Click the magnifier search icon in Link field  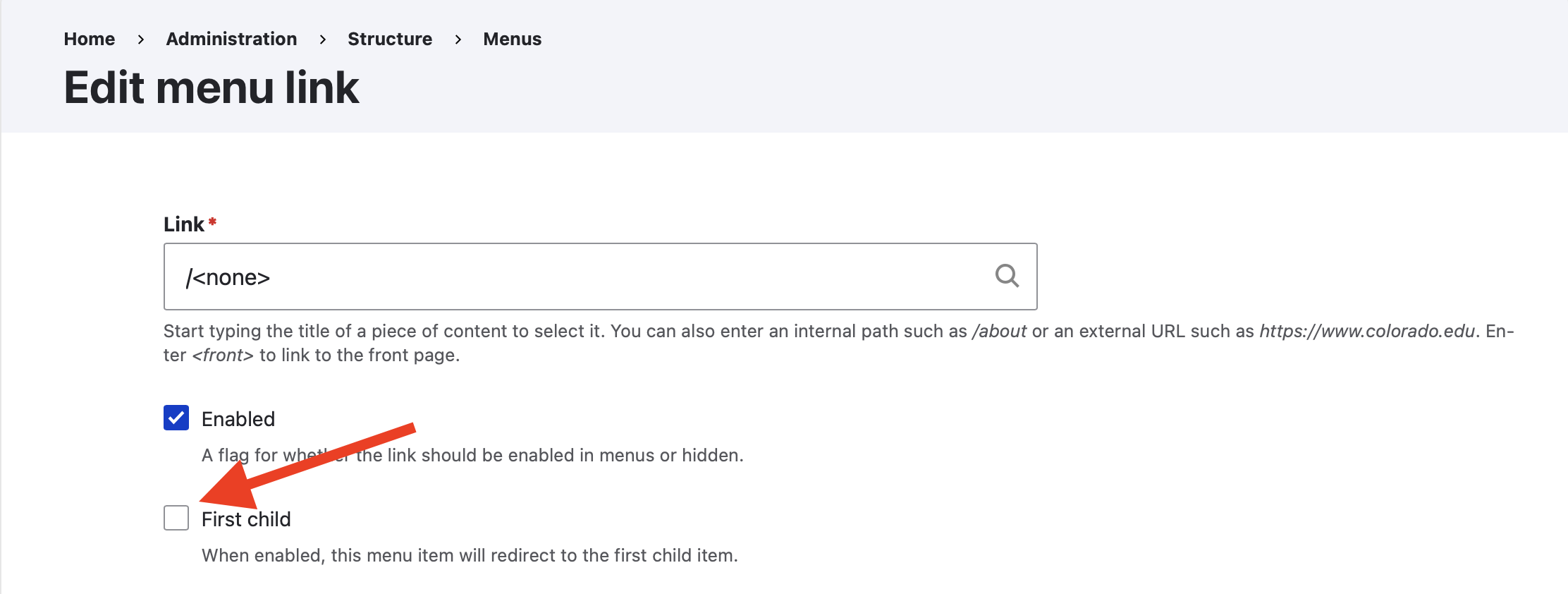[1007, 276]
